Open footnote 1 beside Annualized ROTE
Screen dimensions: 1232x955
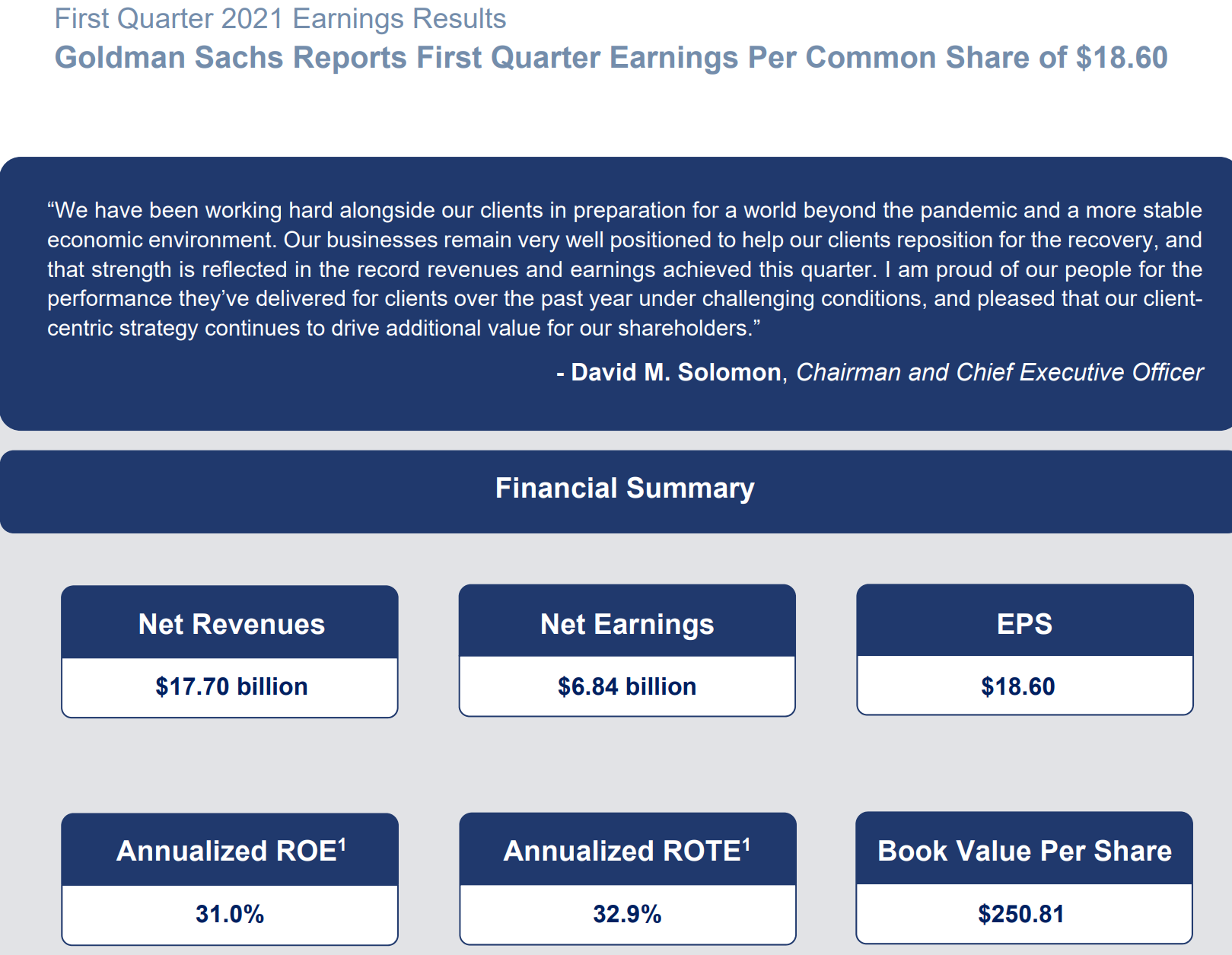pyautogui.click(x=747, y=844)
